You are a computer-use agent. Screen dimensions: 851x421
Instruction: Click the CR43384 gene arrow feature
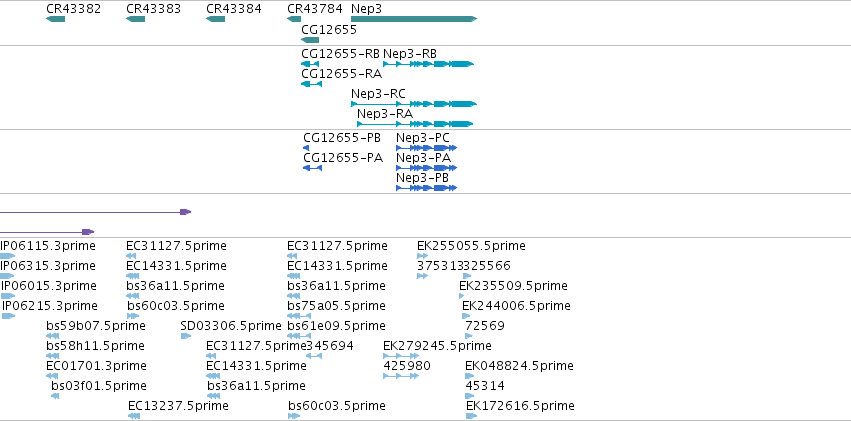pos(215,19)
